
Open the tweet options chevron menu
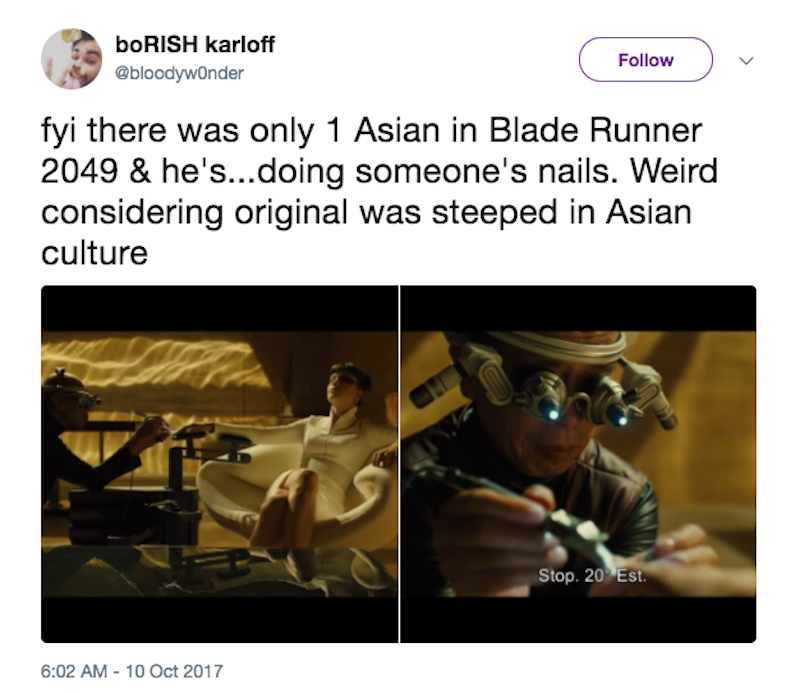(746, 61)
